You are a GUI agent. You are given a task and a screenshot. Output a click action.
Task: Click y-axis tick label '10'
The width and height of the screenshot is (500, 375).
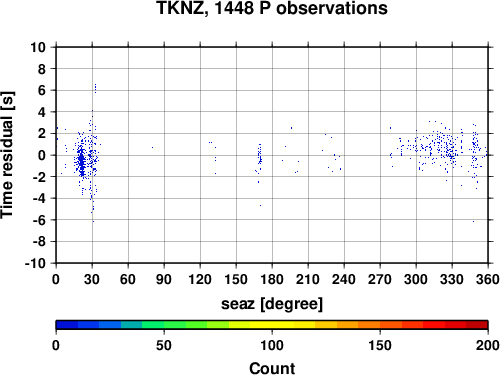[x=38, y=47]
